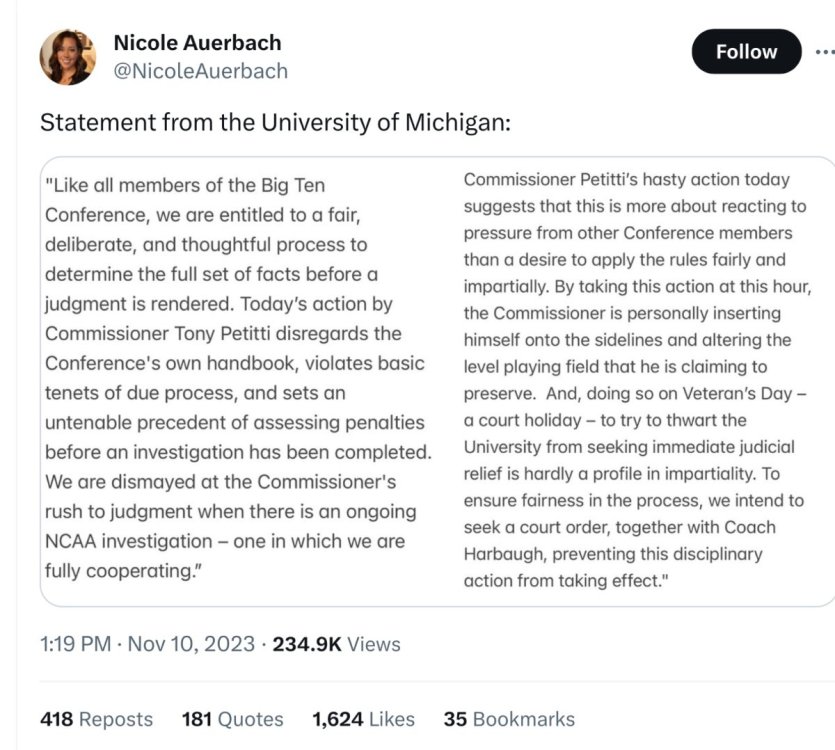Image resolution: width=835 pixels, height=750 pixels.
Task: Click the 35 Bookmarks count
Action: coord(509,719)
